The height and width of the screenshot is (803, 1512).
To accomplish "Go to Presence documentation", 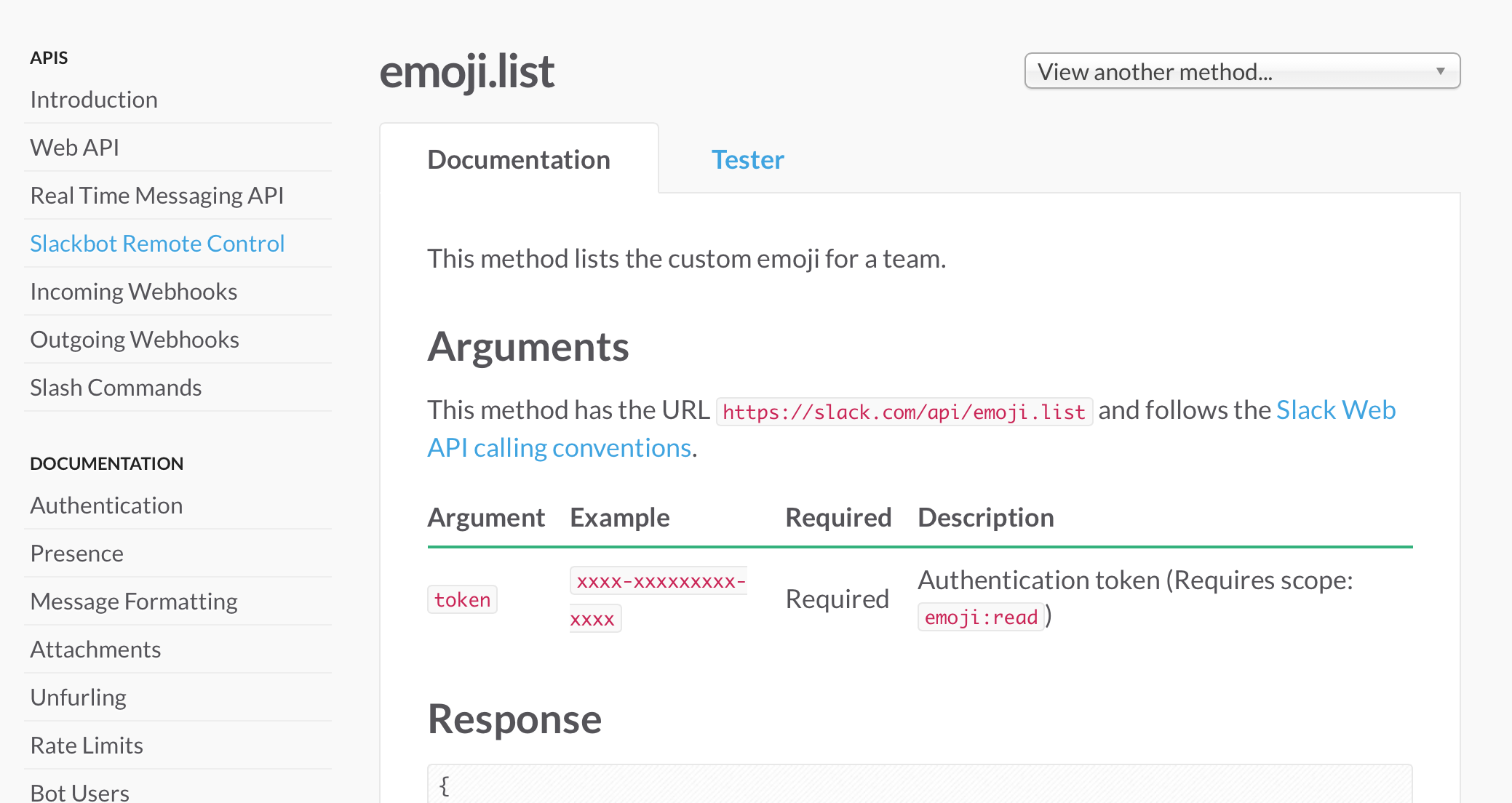I will [76, 554].
